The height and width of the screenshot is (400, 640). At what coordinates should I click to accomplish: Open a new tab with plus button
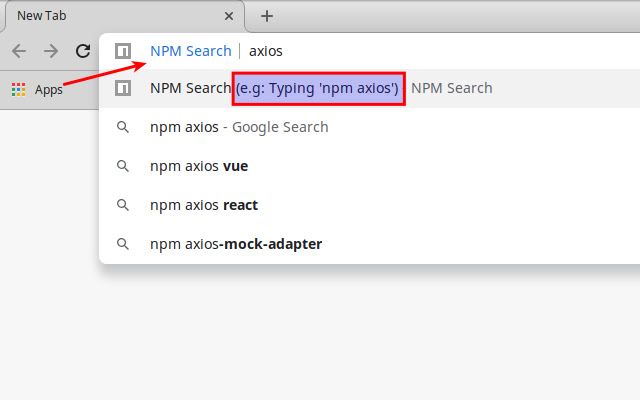[267, 16]
